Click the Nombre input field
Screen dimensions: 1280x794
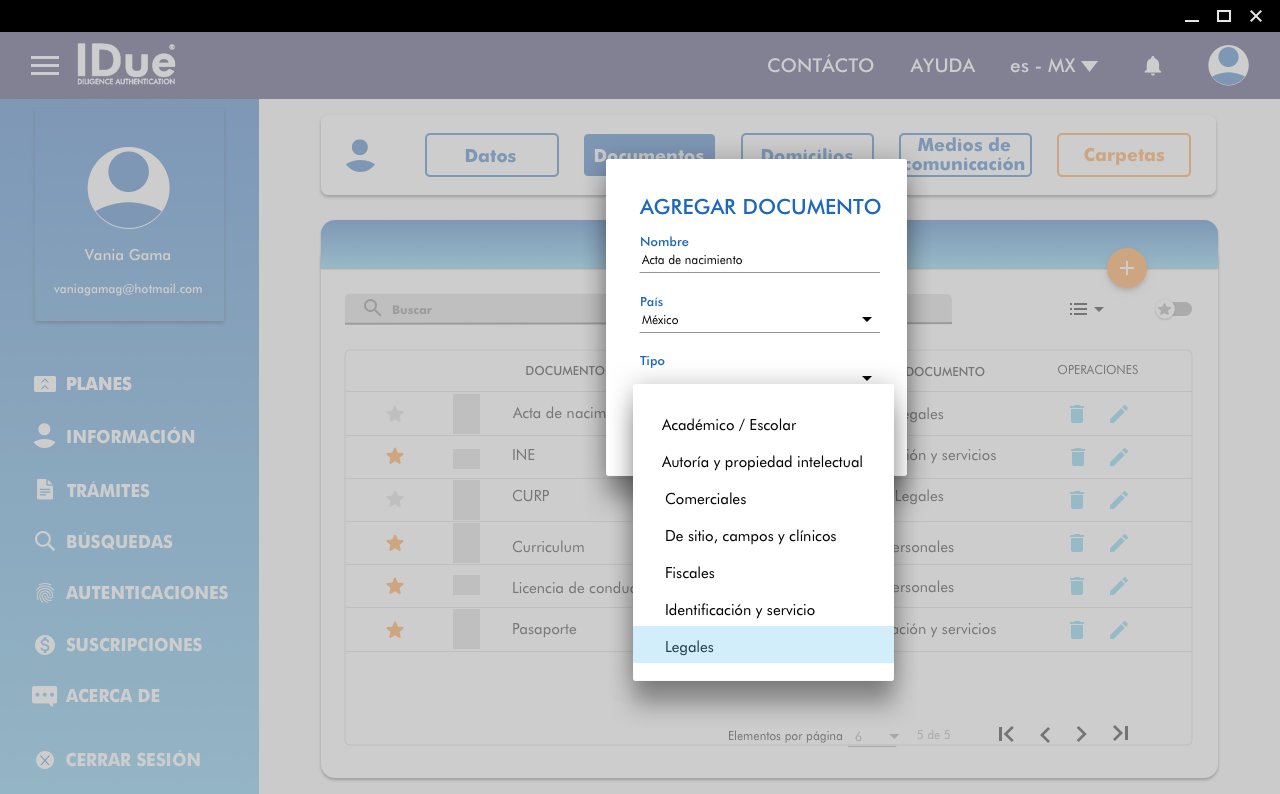click(x=759, y=260)
